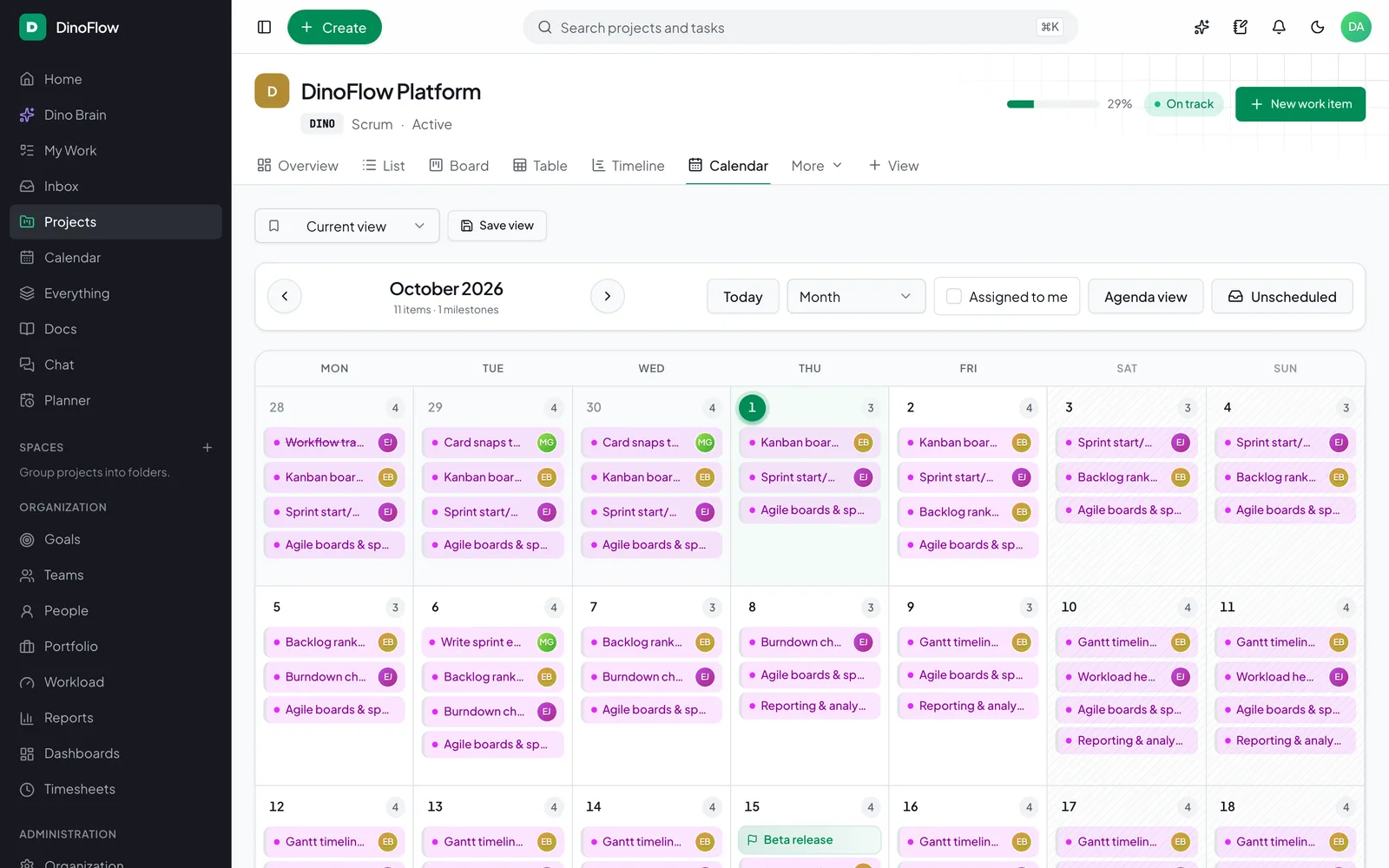
Task: Open Planner in sidebar
Action: tap(115, 400)
